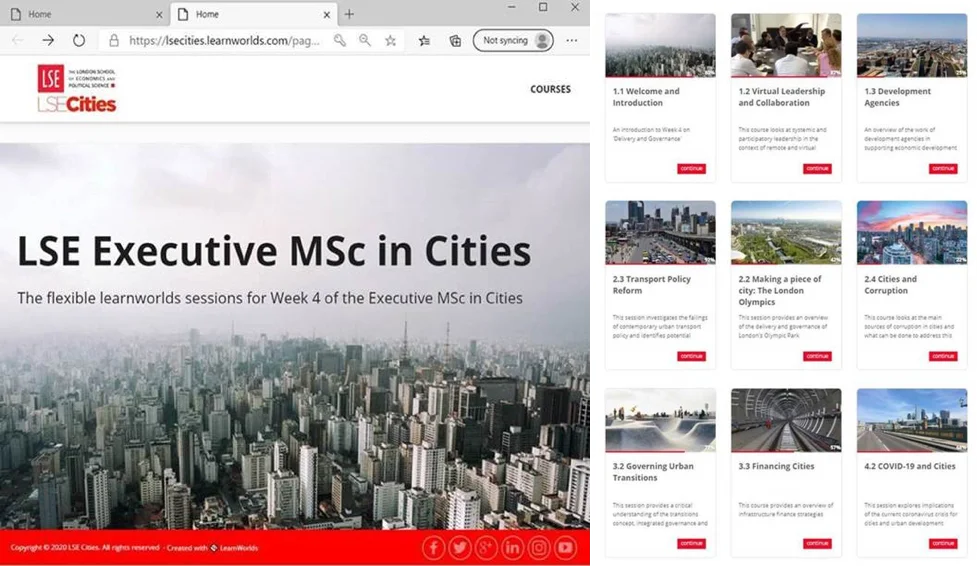Add page to favorites with star icon
The image size is (977, 566).
391,41
